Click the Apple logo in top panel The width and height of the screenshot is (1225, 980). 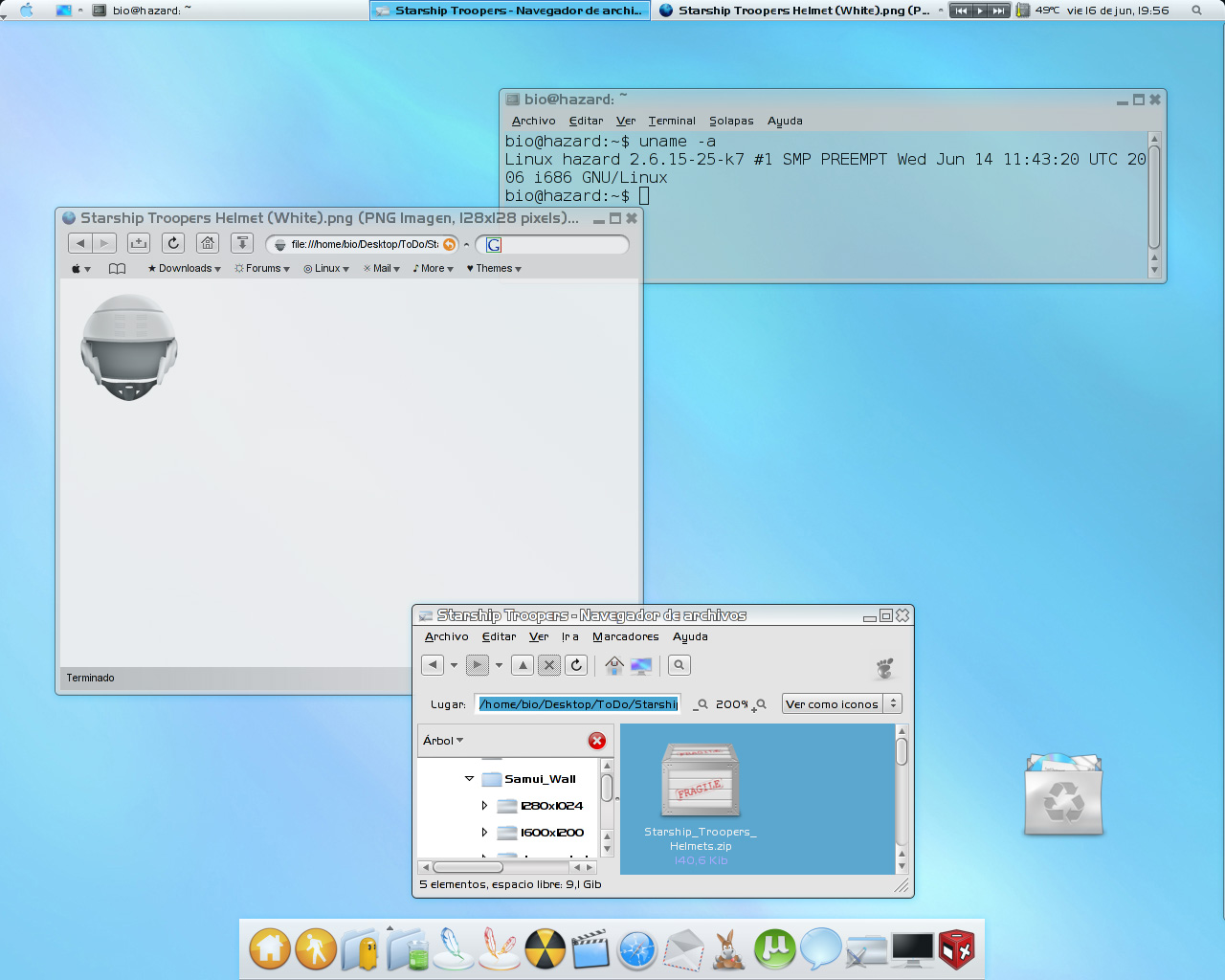click(27, 10)
